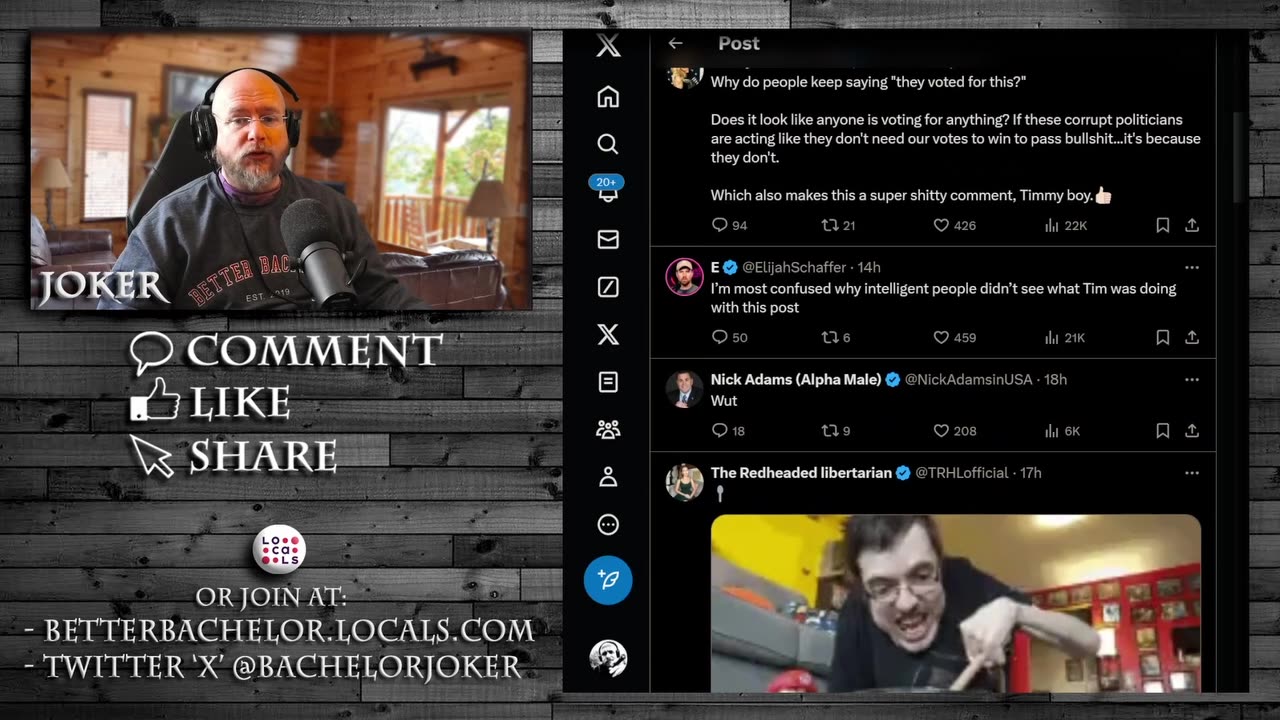The image size is (1280, 720).
Task: Open Nick Adams avatar
Action: point(685,389)
